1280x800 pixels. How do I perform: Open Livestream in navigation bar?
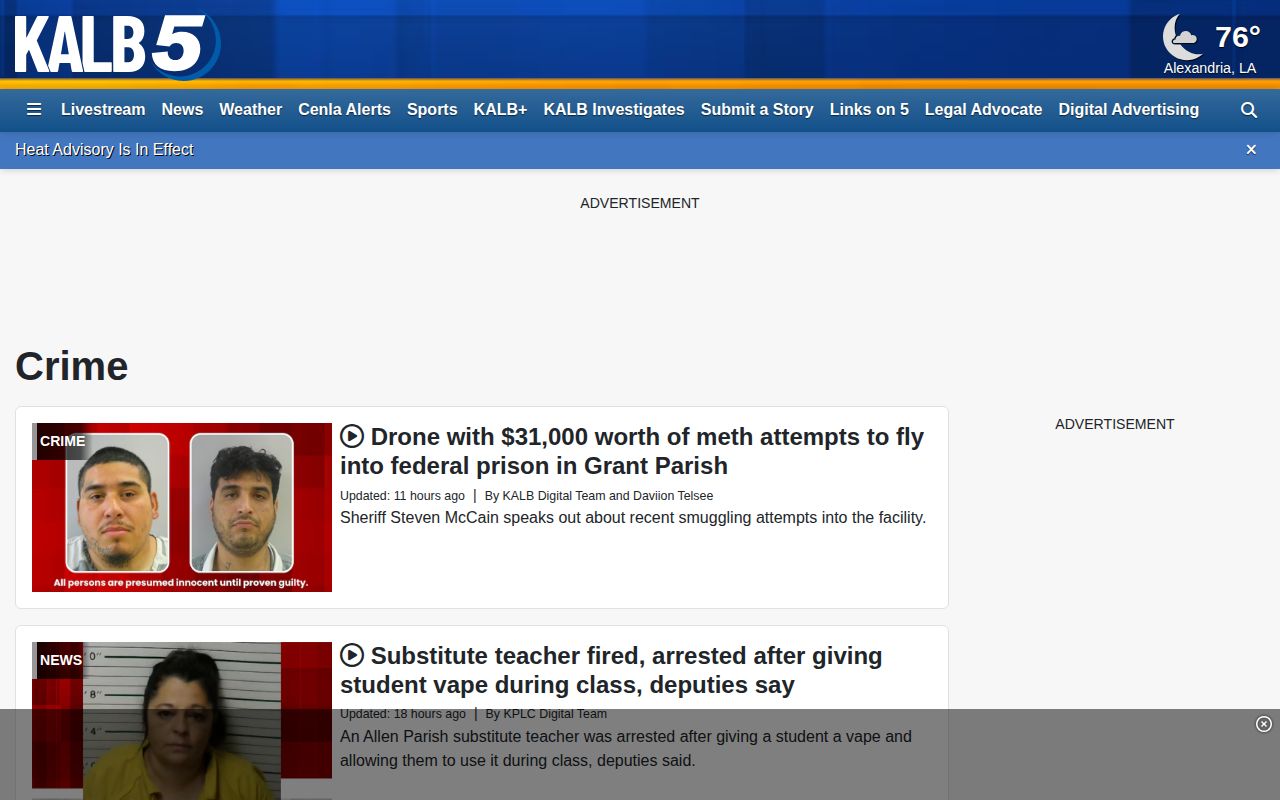pyautogui.click(x=103, y=110)
